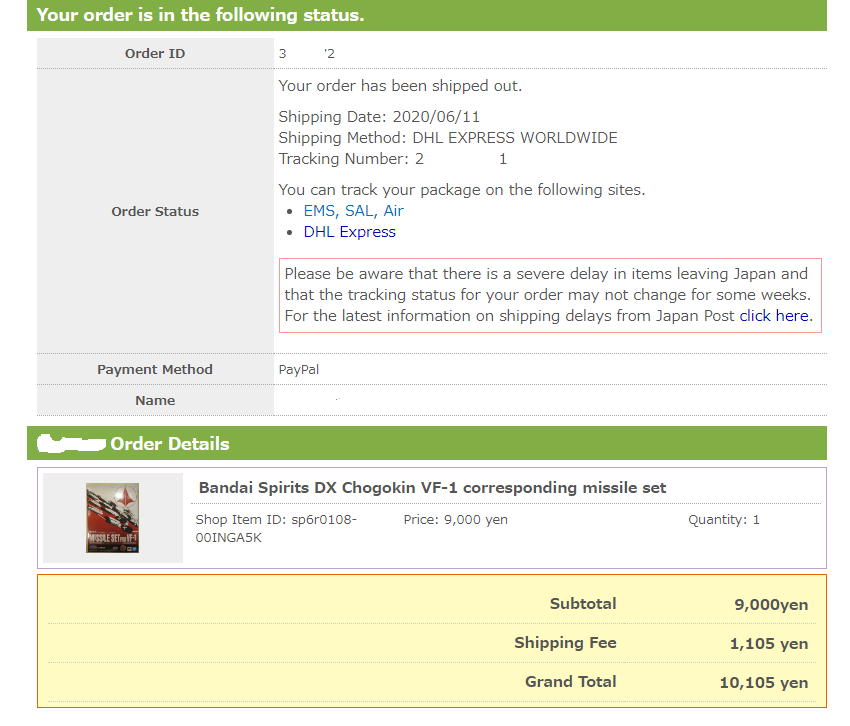850x726 pixels.
Task: Click the 'You can track your package' sentence
Action: 462,190
